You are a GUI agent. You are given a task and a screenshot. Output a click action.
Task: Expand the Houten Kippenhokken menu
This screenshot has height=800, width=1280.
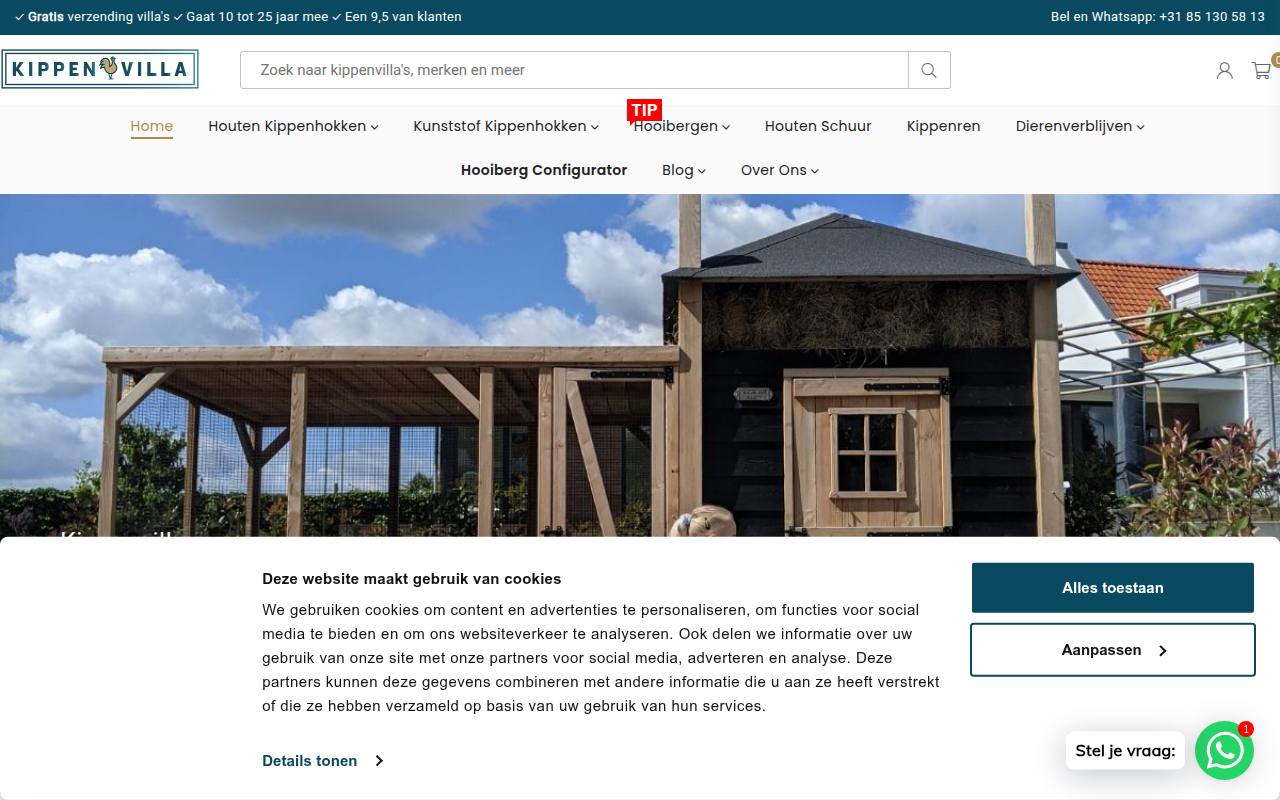click(293, 126)
